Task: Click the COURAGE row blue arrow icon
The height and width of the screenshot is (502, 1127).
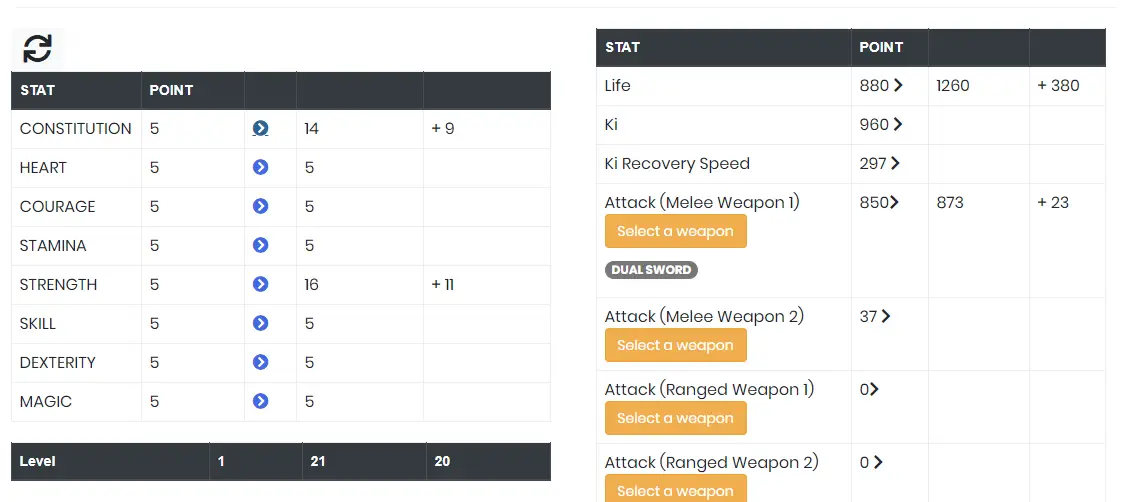Action: tap(260, 206)
